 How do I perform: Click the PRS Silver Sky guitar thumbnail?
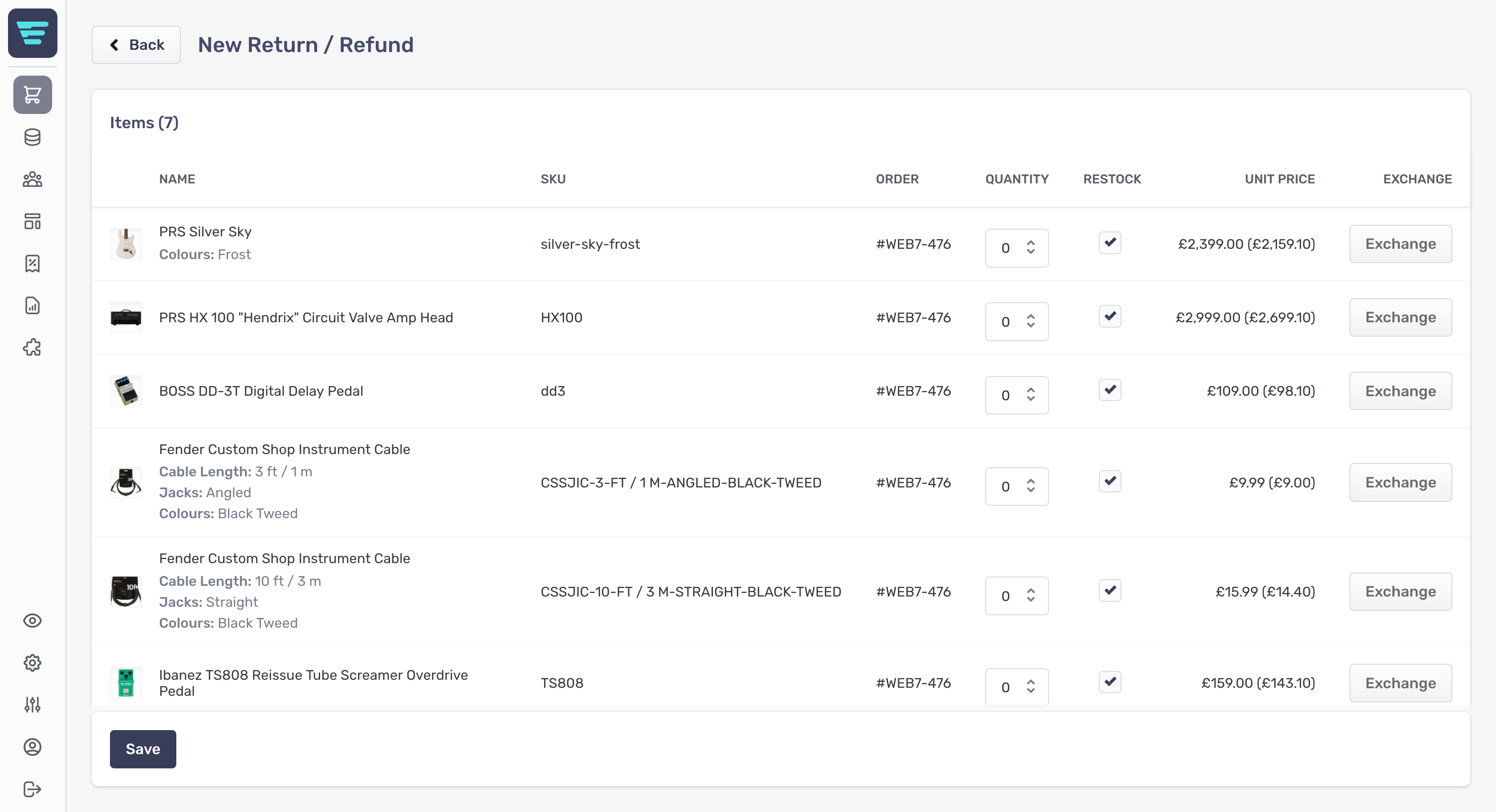pyautogui.click(x=126, y=244)
